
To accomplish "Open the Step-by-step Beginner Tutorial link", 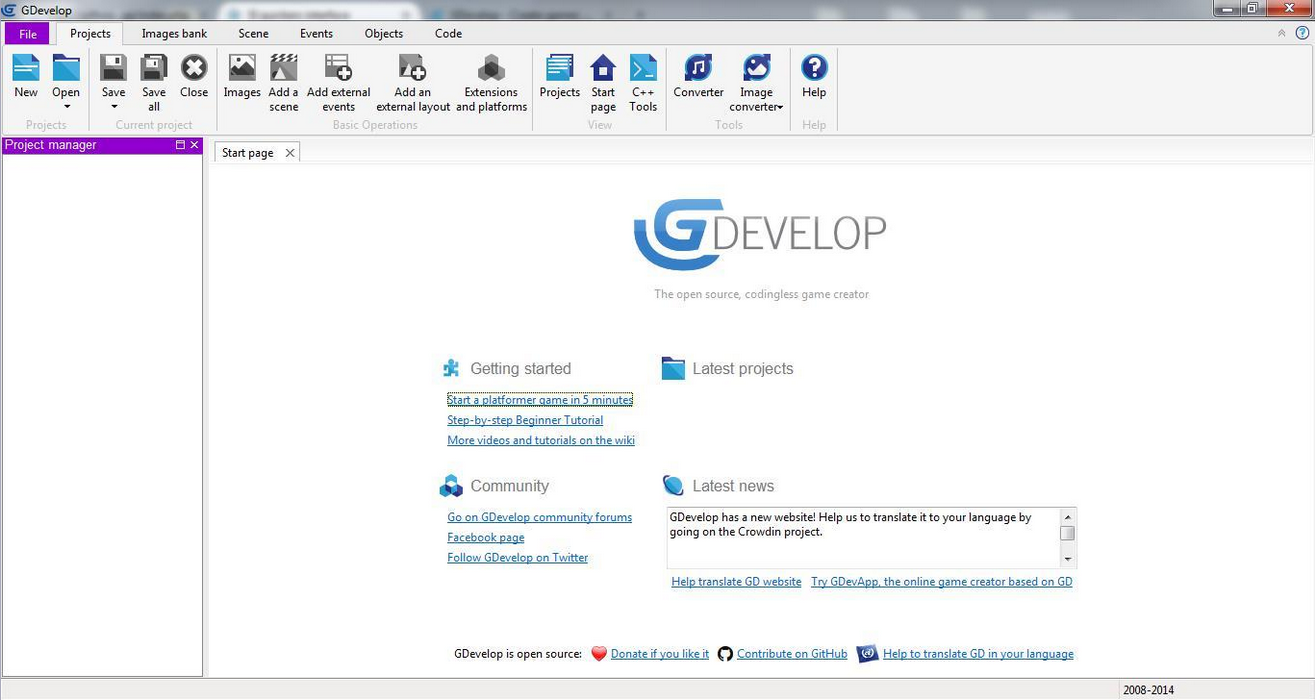I will [525, 420].
